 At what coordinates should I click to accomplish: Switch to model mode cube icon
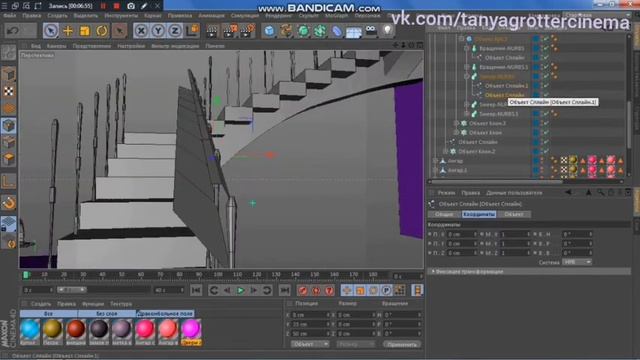tap(9, 74)
